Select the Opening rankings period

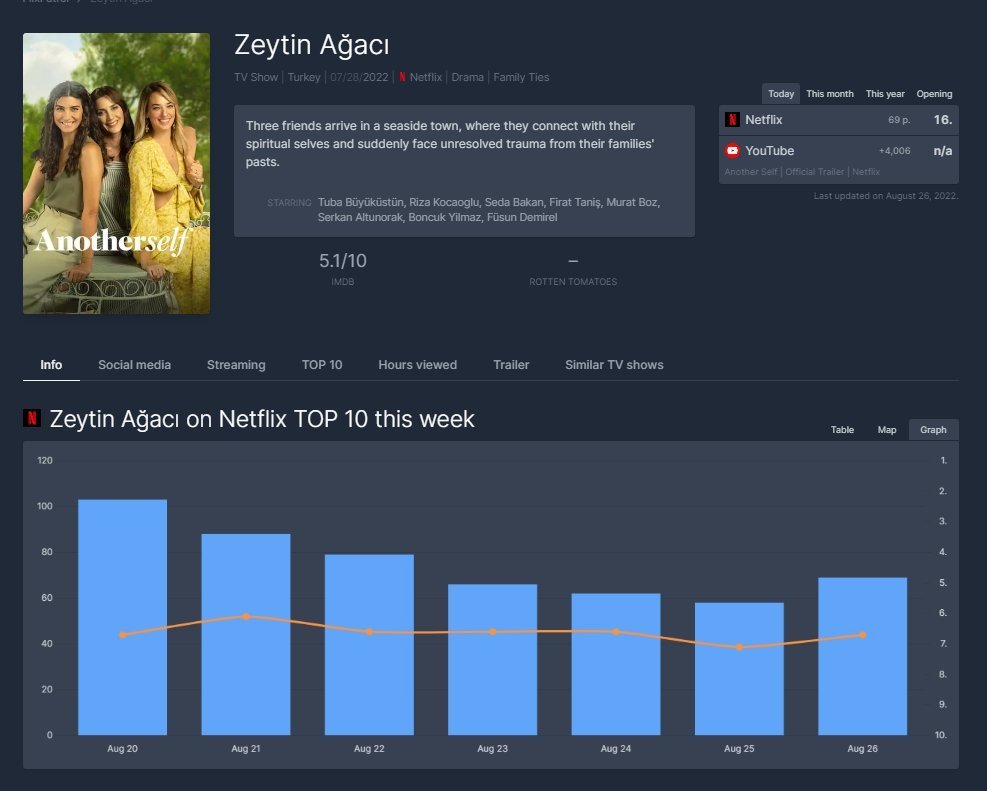[x=934, y=94]
